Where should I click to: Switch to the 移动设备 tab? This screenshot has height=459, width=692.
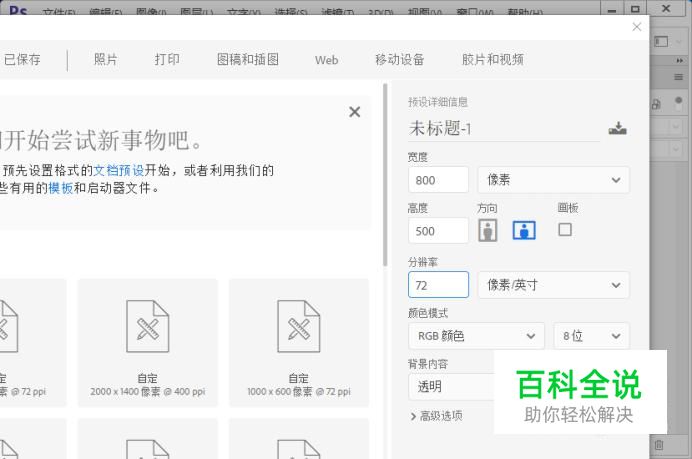399,59
